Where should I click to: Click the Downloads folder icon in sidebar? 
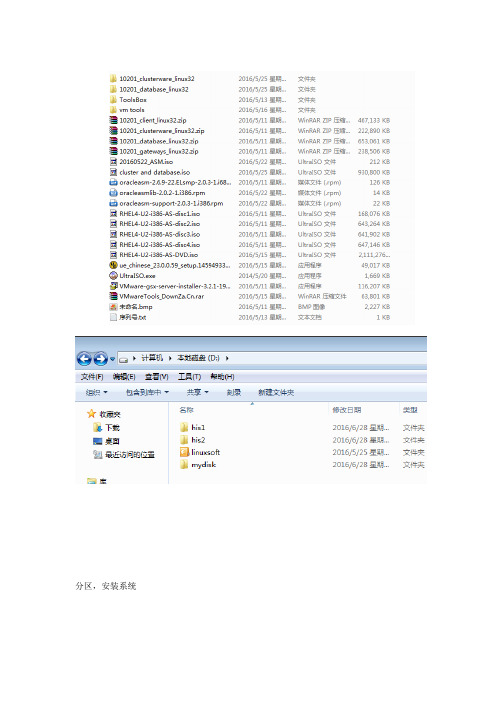click(98, 428)
